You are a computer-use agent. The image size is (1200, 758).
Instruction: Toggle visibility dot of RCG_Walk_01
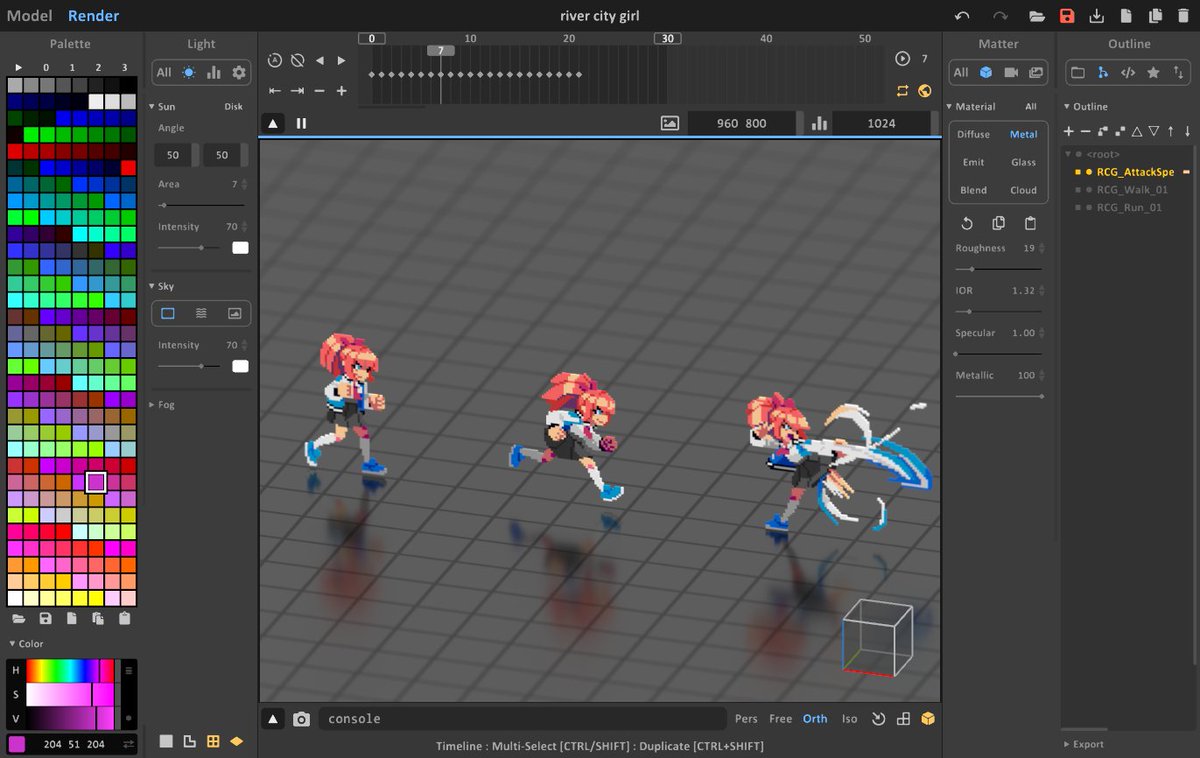pyautogui.click(x=1090, y=189)
